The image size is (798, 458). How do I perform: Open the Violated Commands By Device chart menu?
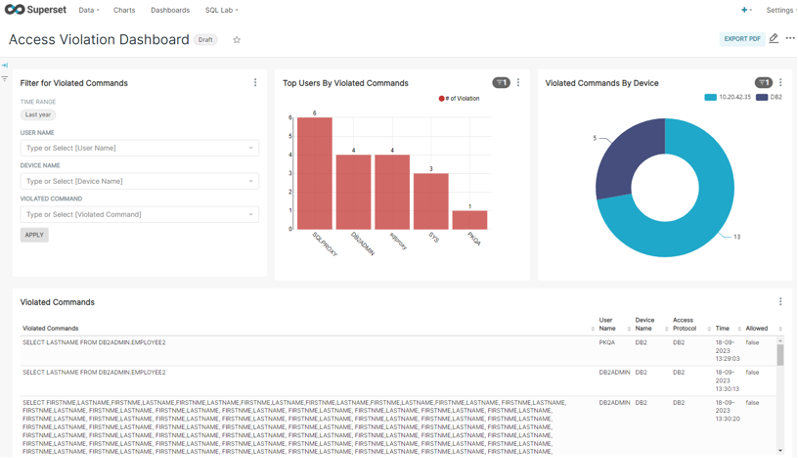[781, 83]
